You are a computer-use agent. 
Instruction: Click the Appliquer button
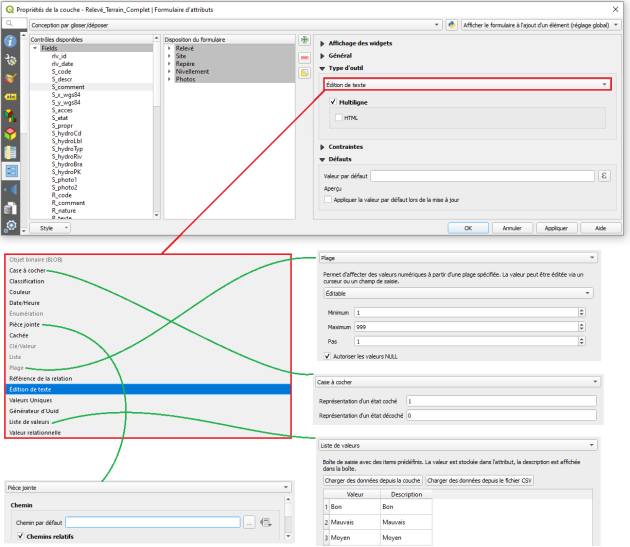[x=556, y=228]
